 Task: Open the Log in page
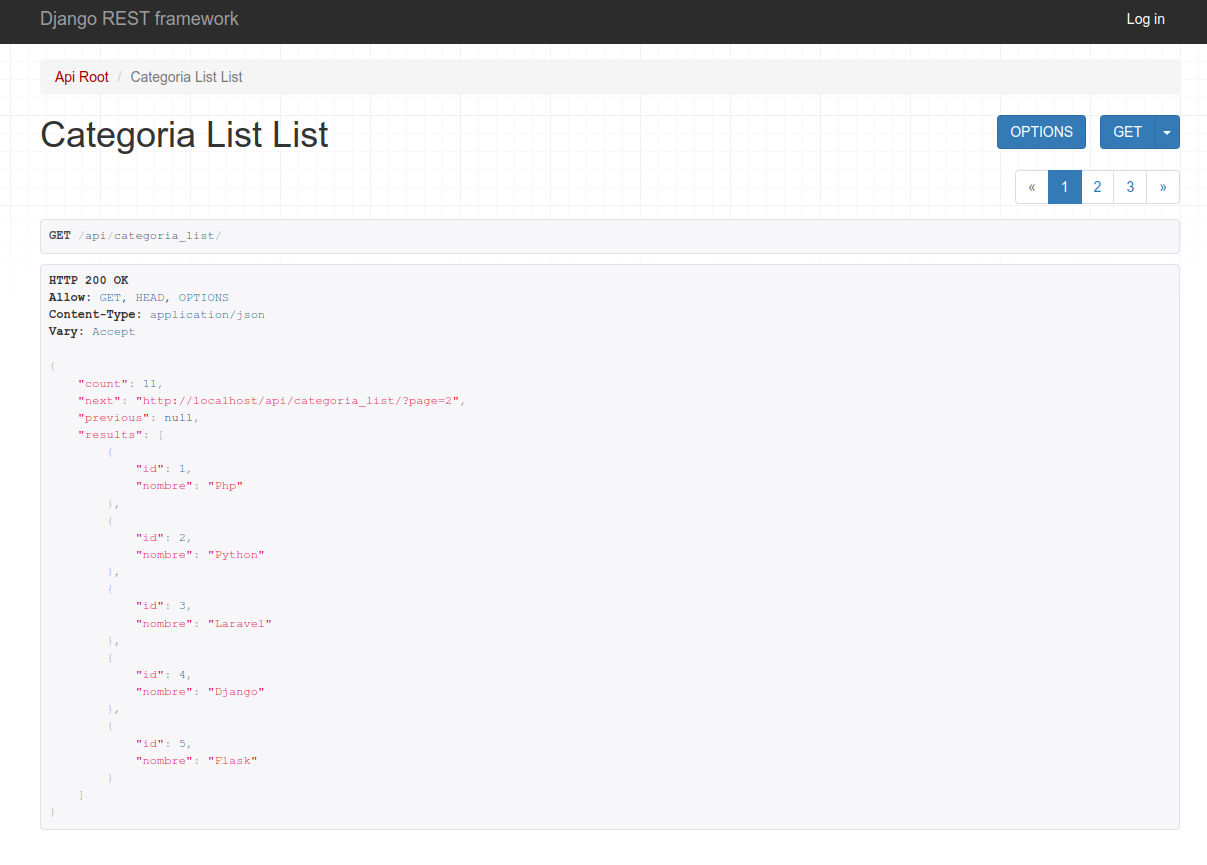point(1145,19)
